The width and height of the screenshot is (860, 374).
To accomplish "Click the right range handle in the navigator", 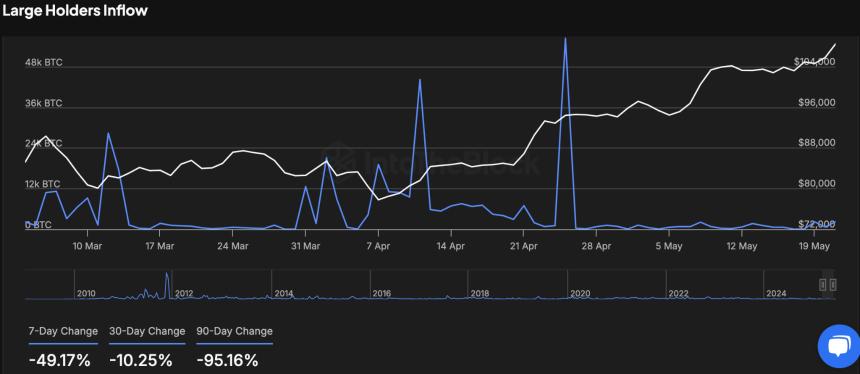I will [x=833, y=285].
